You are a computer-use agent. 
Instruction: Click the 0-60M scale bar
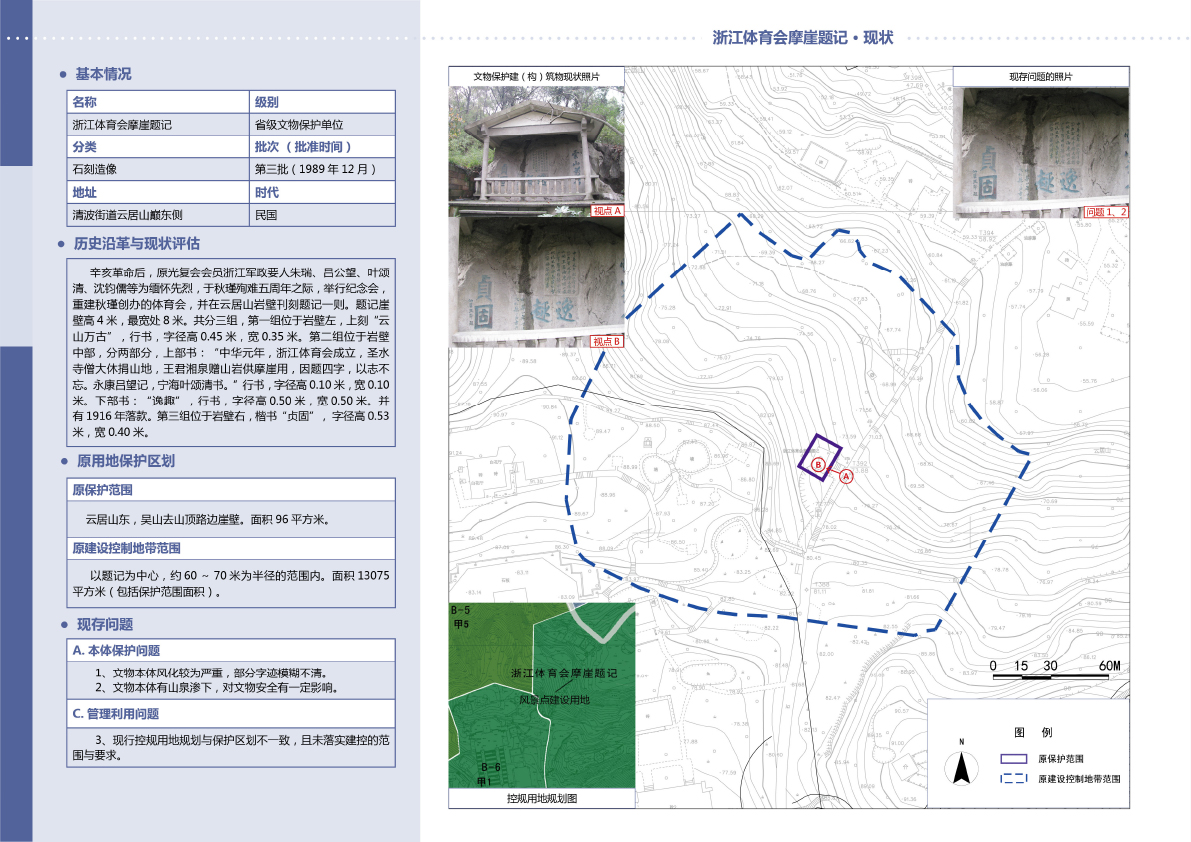click(x=1052, y=676)
